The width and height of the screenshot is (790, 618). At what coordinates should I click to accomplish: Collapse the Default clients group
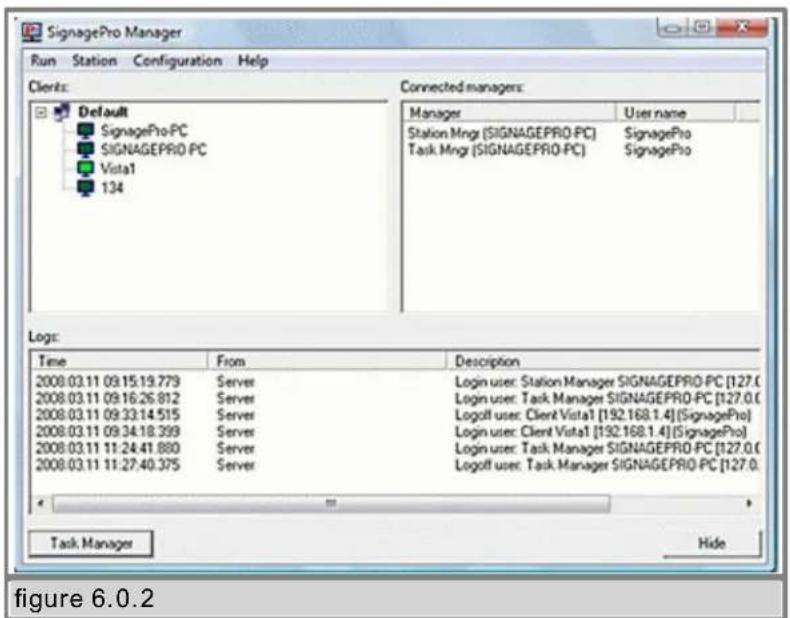[41, 112]
